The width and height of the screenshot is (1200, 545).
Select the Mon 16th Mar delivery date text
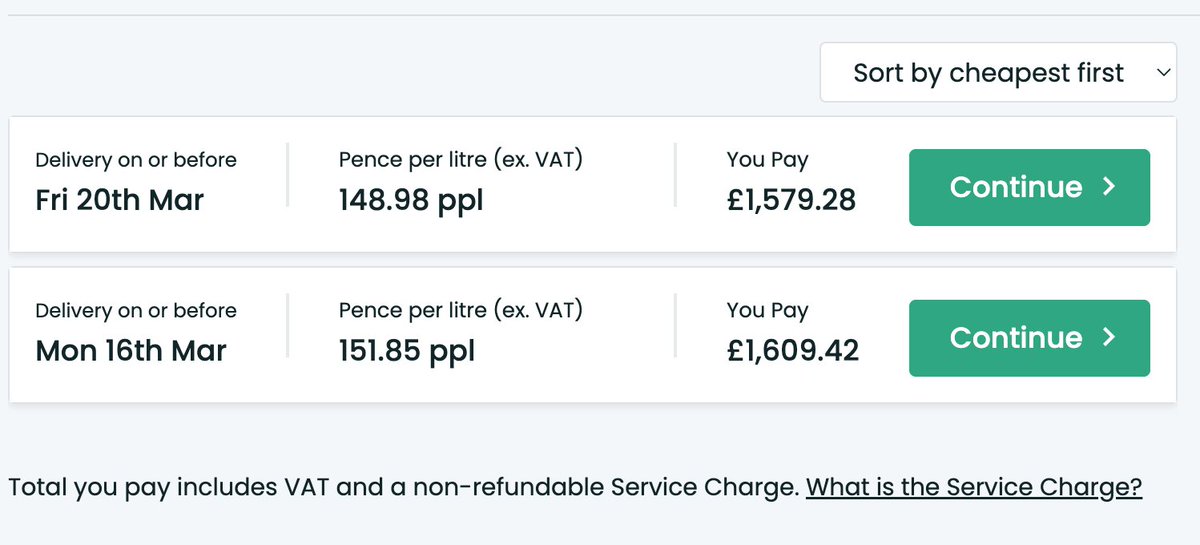click(131, 351)
